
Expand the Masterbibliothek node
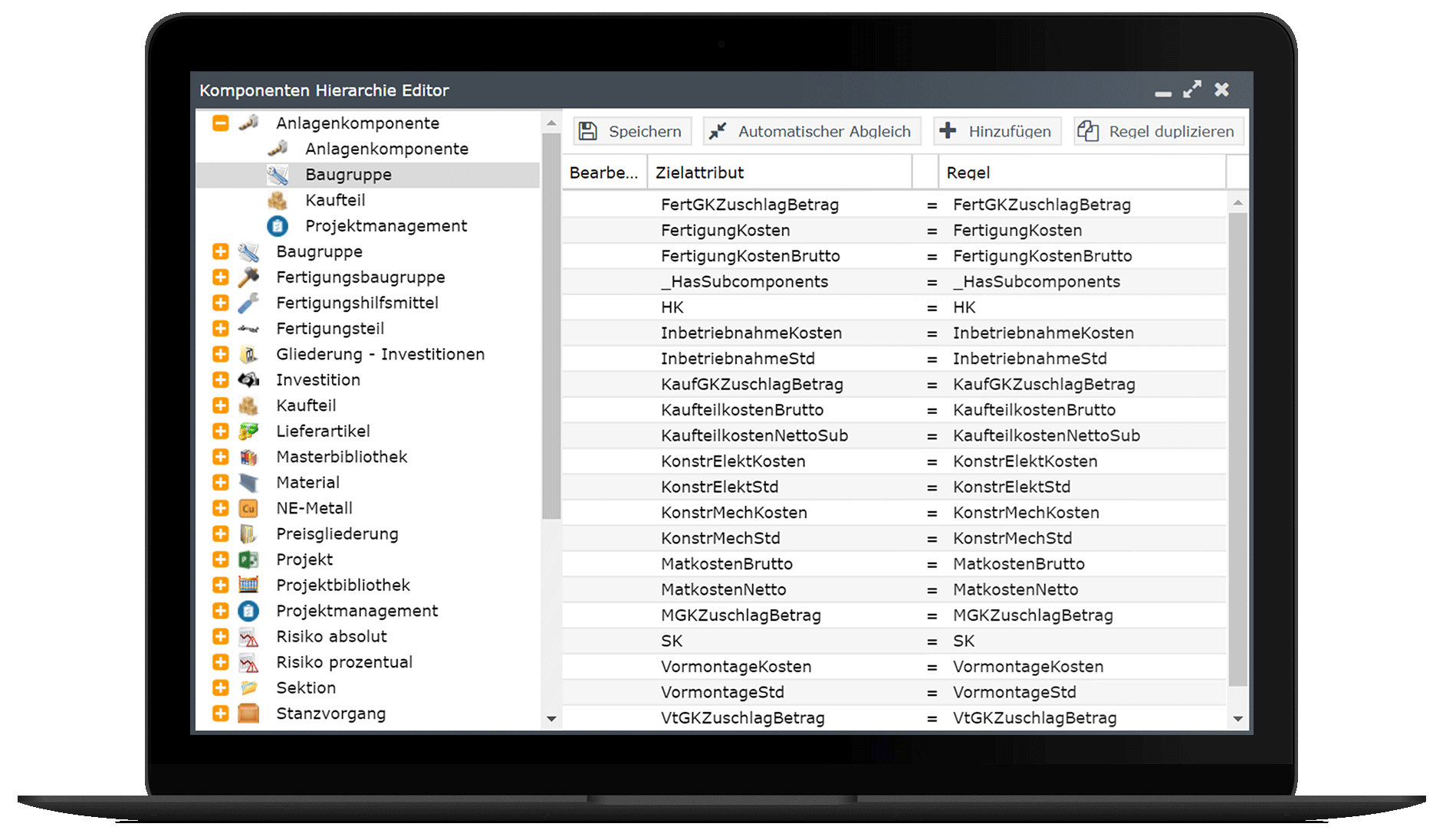click(x=221, y=457)
